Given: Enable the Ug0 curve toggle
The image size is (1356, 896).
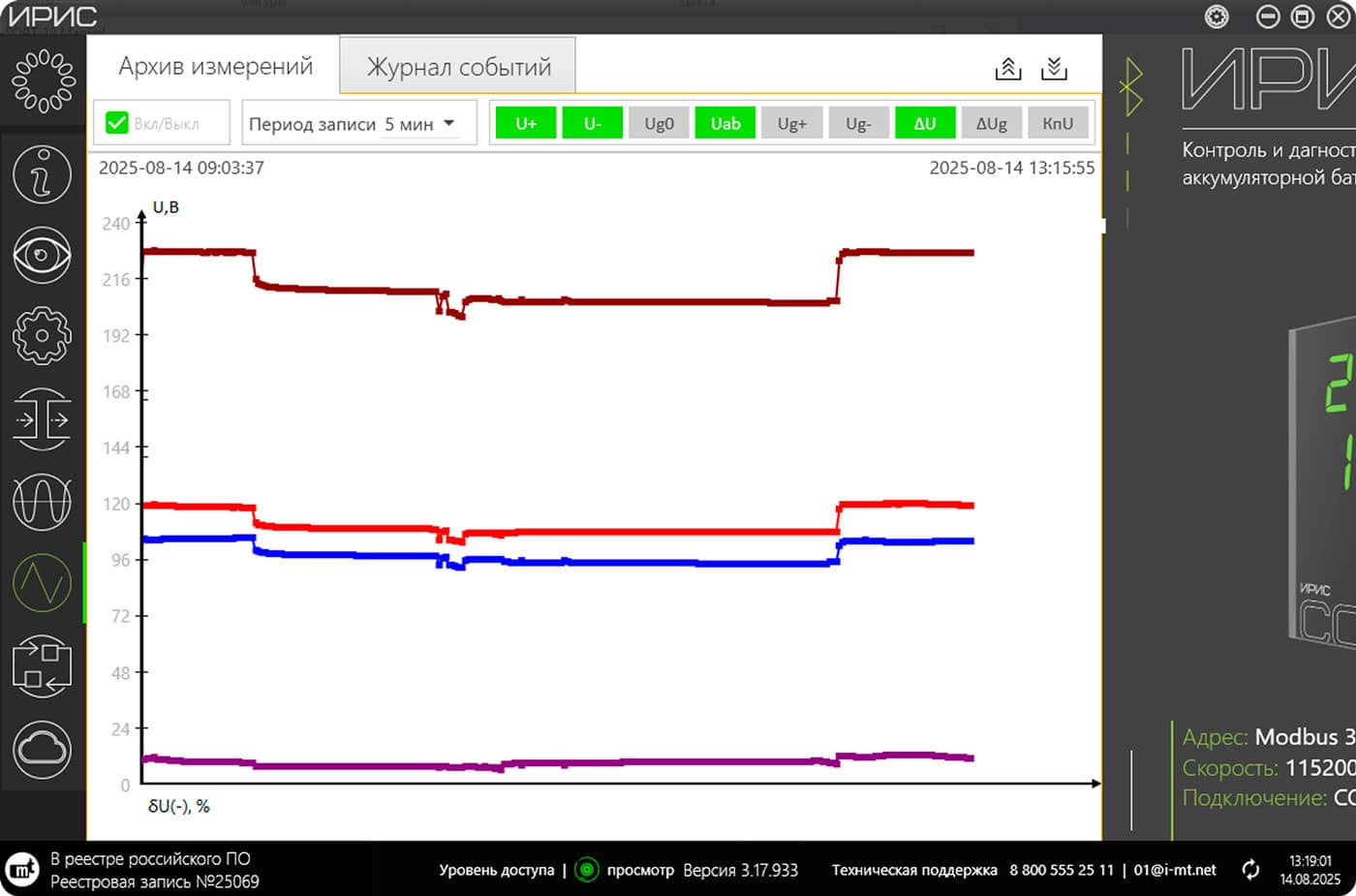Looking at the screenshot, I should tap(659, 123).
